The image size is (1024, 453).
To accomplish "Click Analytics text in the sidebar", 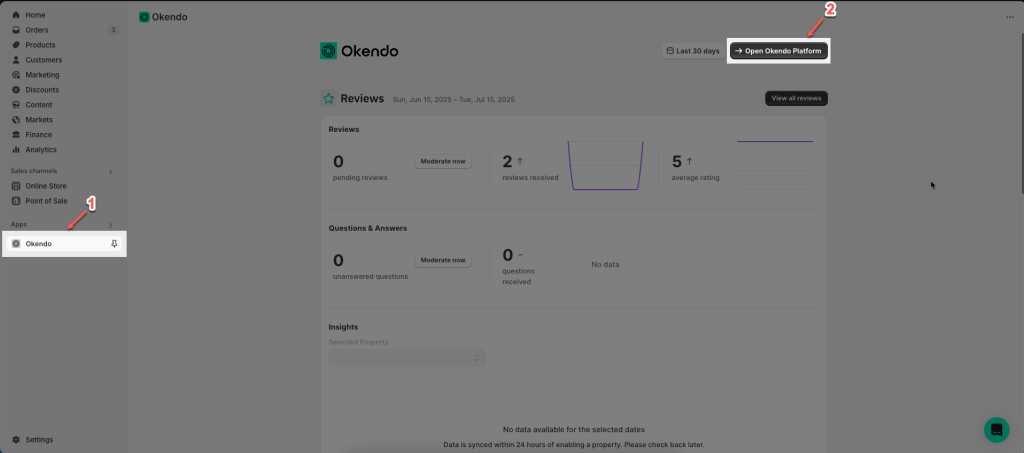I will pyautogui.click(x=41, y=149).
